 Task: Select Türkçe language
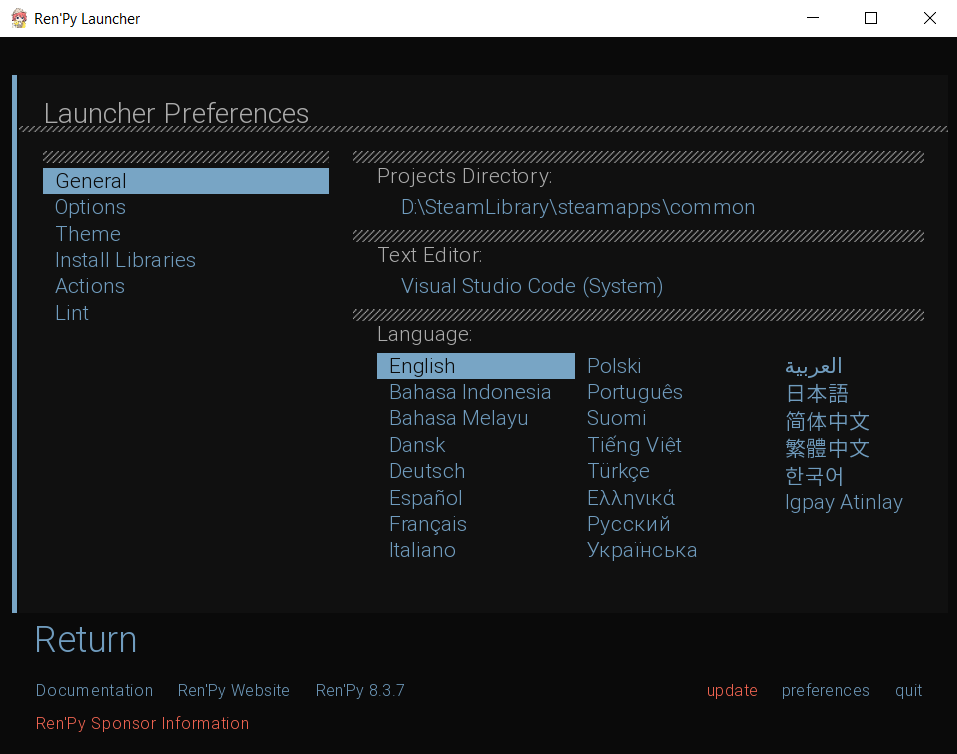point(618,471)
